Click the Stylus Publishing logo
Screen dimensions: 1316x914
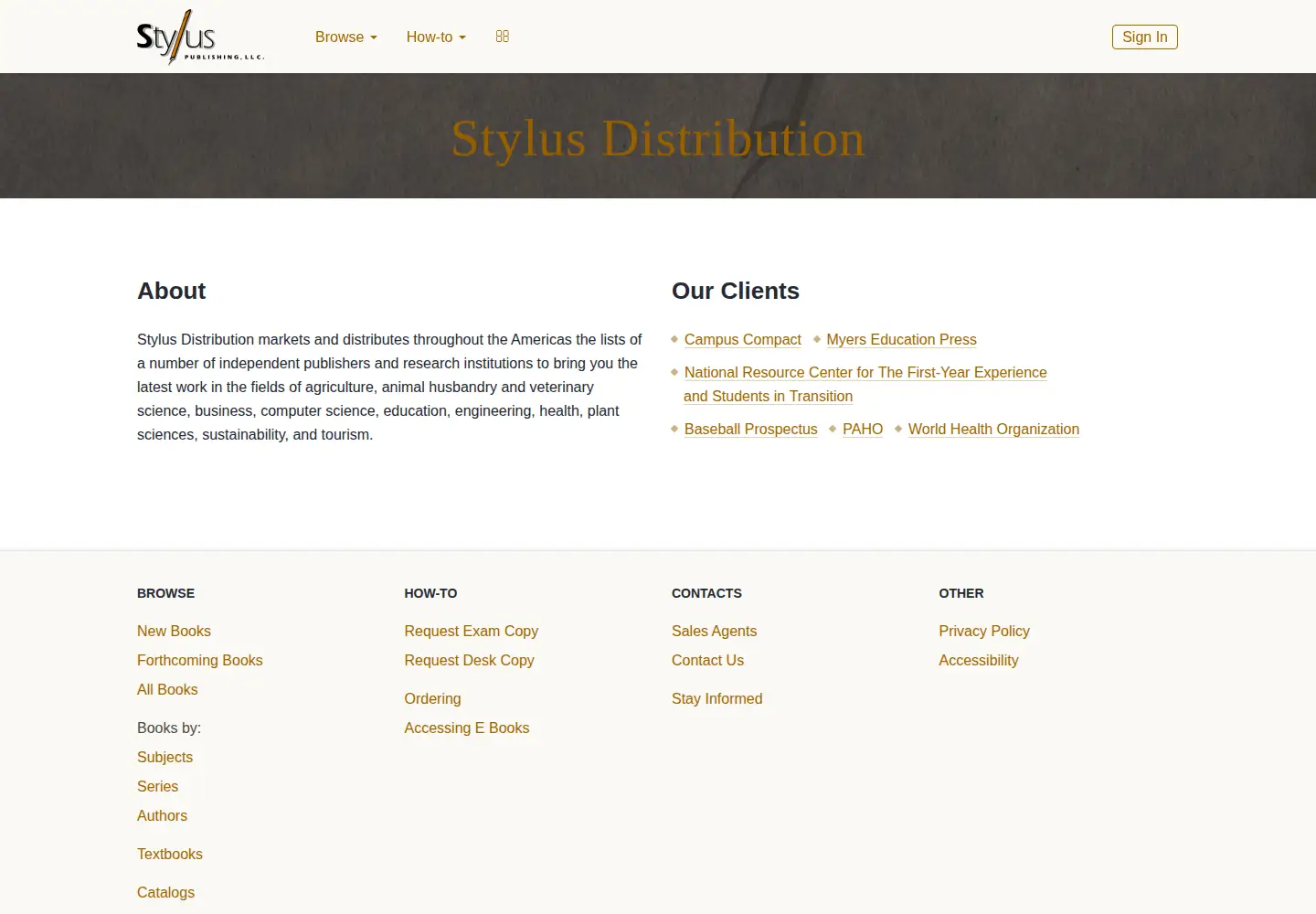click(200, 37)
